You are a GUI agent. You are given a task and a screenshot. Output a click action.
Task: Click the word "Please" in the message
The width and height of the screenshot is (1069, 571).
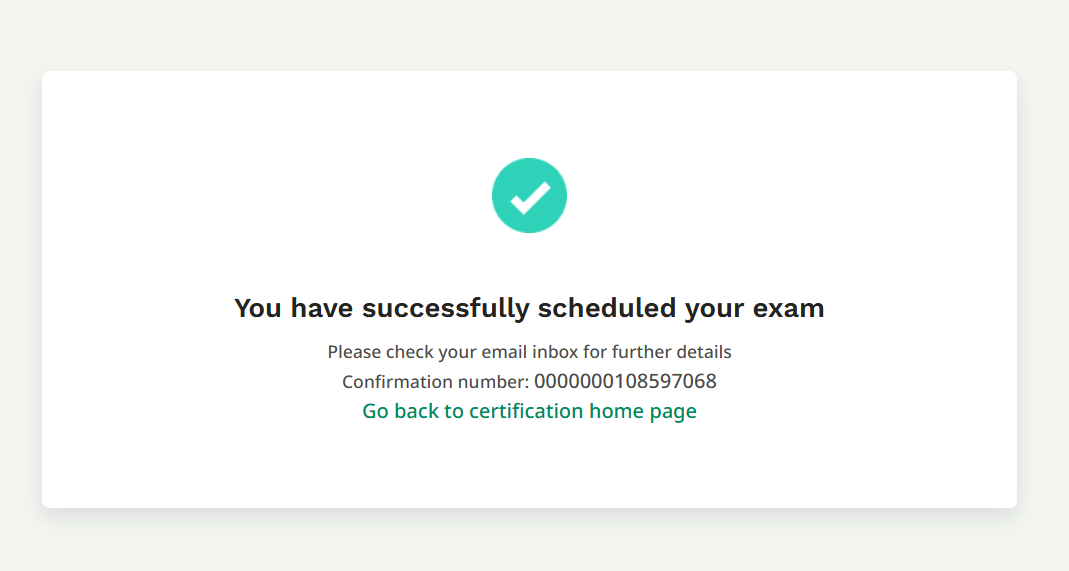tap(353, 352)
